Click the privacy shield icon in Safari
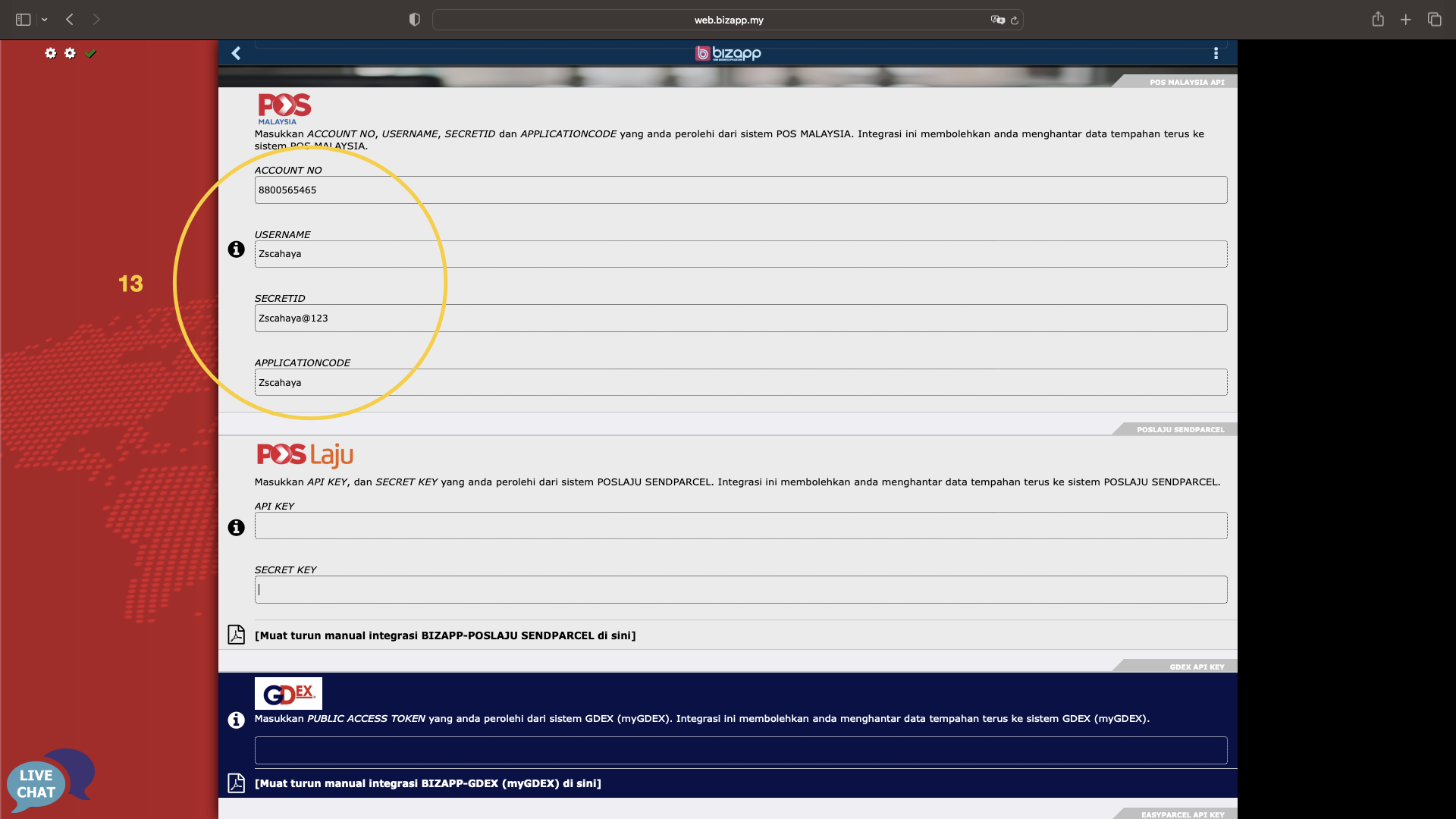1456x819 pixels. click(415, 20)
